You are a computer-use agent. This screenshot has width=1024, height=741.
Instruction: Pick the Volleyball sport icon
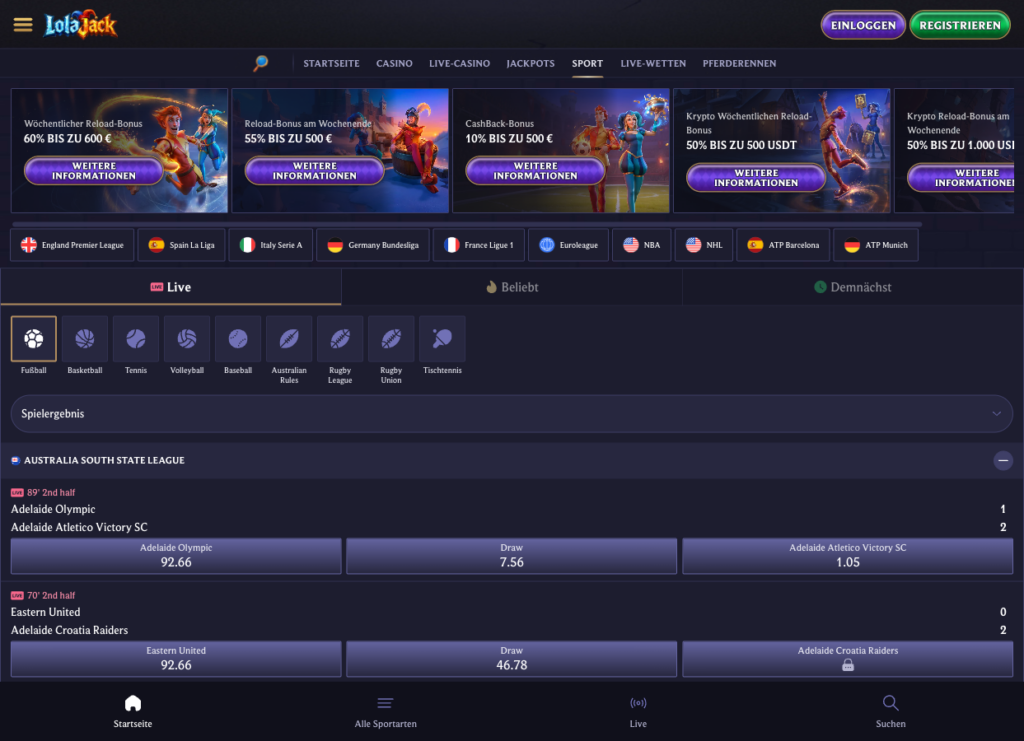187,339
